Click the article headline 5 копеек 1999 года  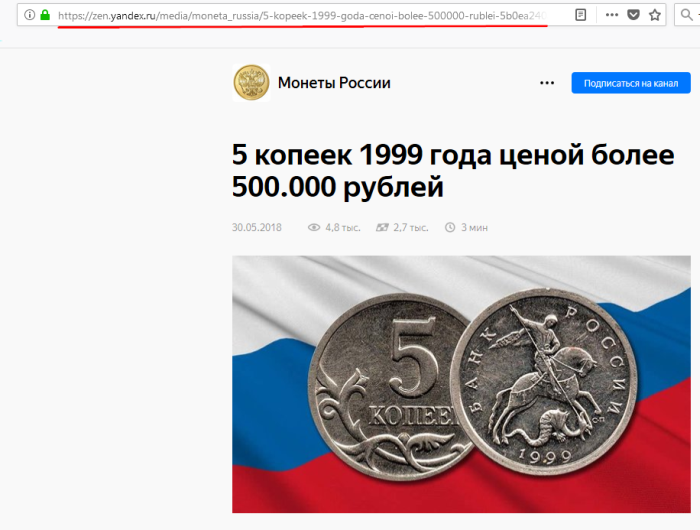tap(453, 171)
